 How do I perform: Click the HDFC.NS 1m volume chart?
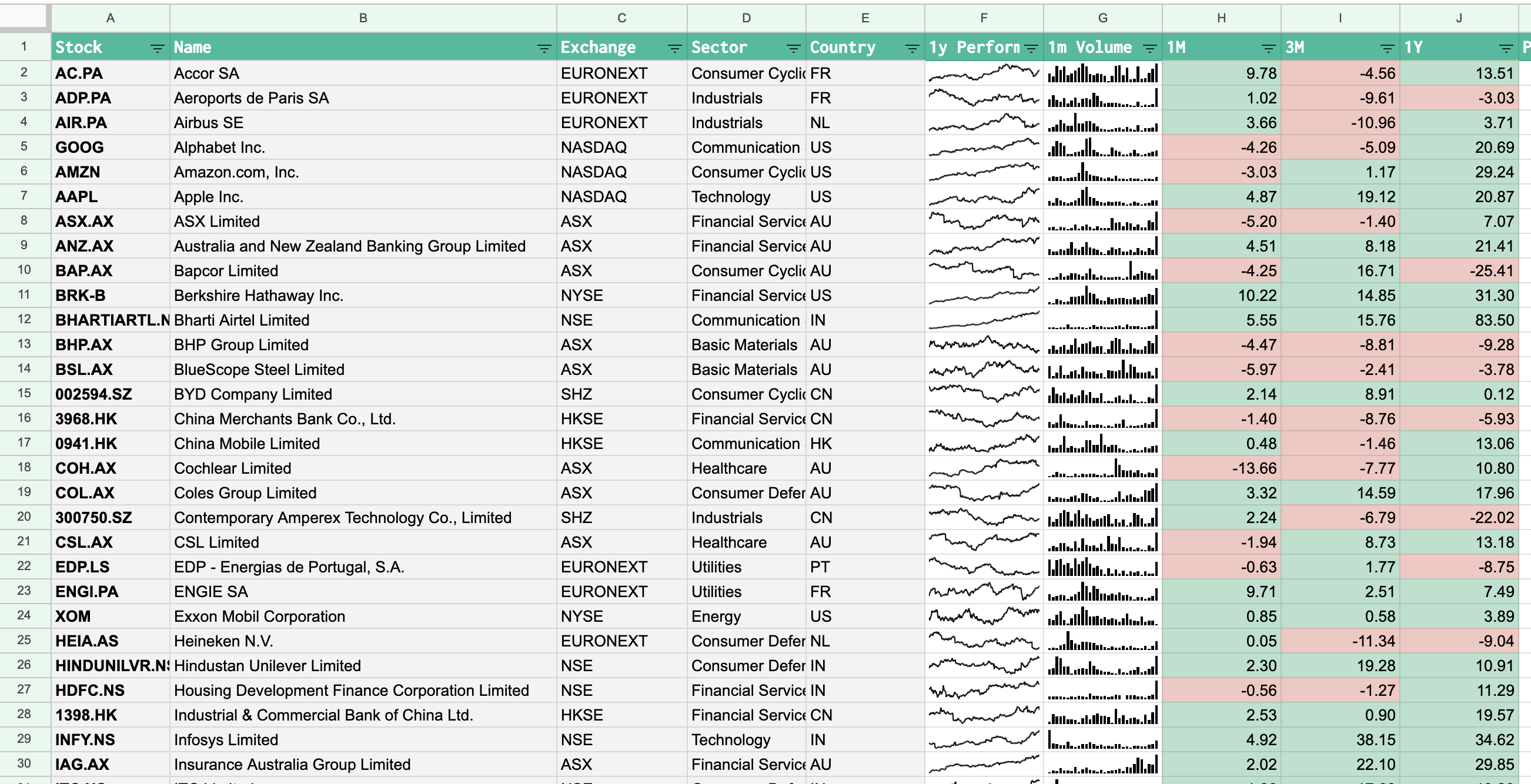coord(1102,690)
